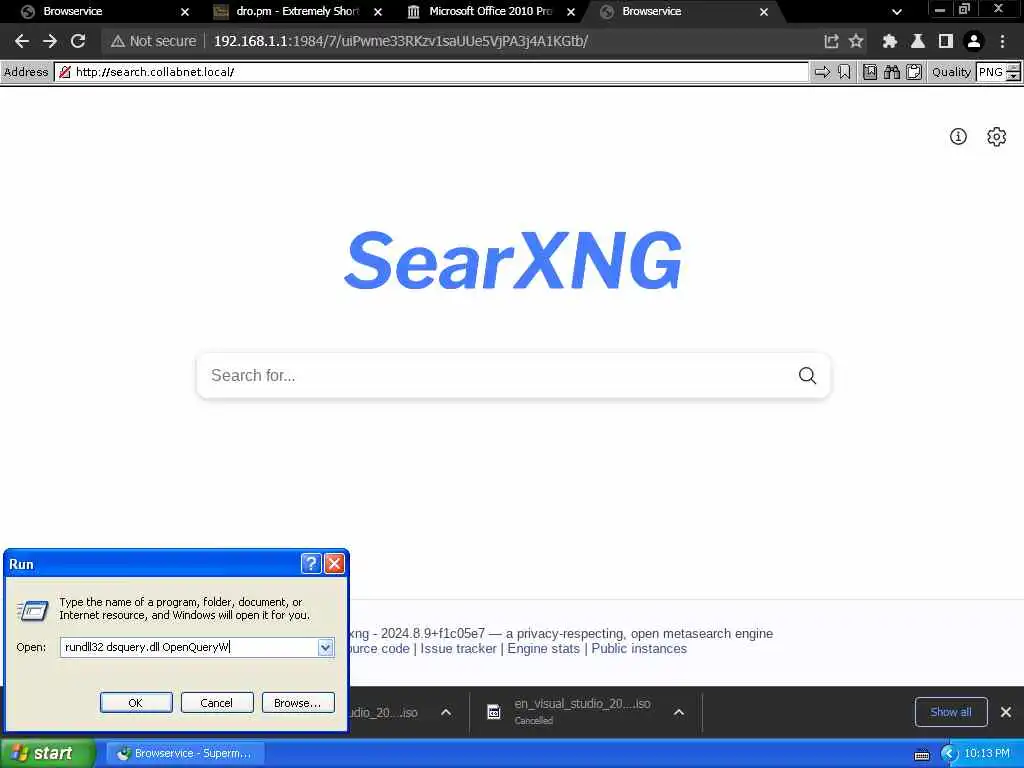Click the 10:13 PM clock

coord(987,753)
